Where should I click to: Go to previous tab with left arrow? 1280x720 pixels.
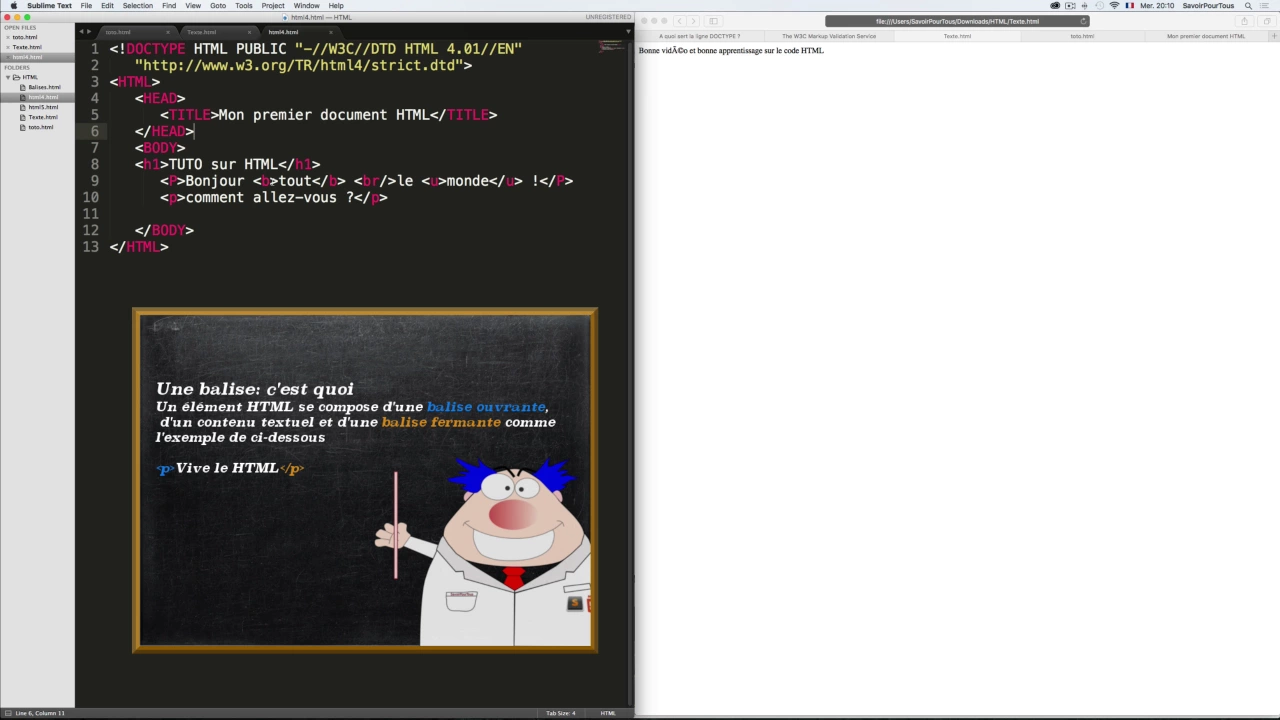coord(81,32)
